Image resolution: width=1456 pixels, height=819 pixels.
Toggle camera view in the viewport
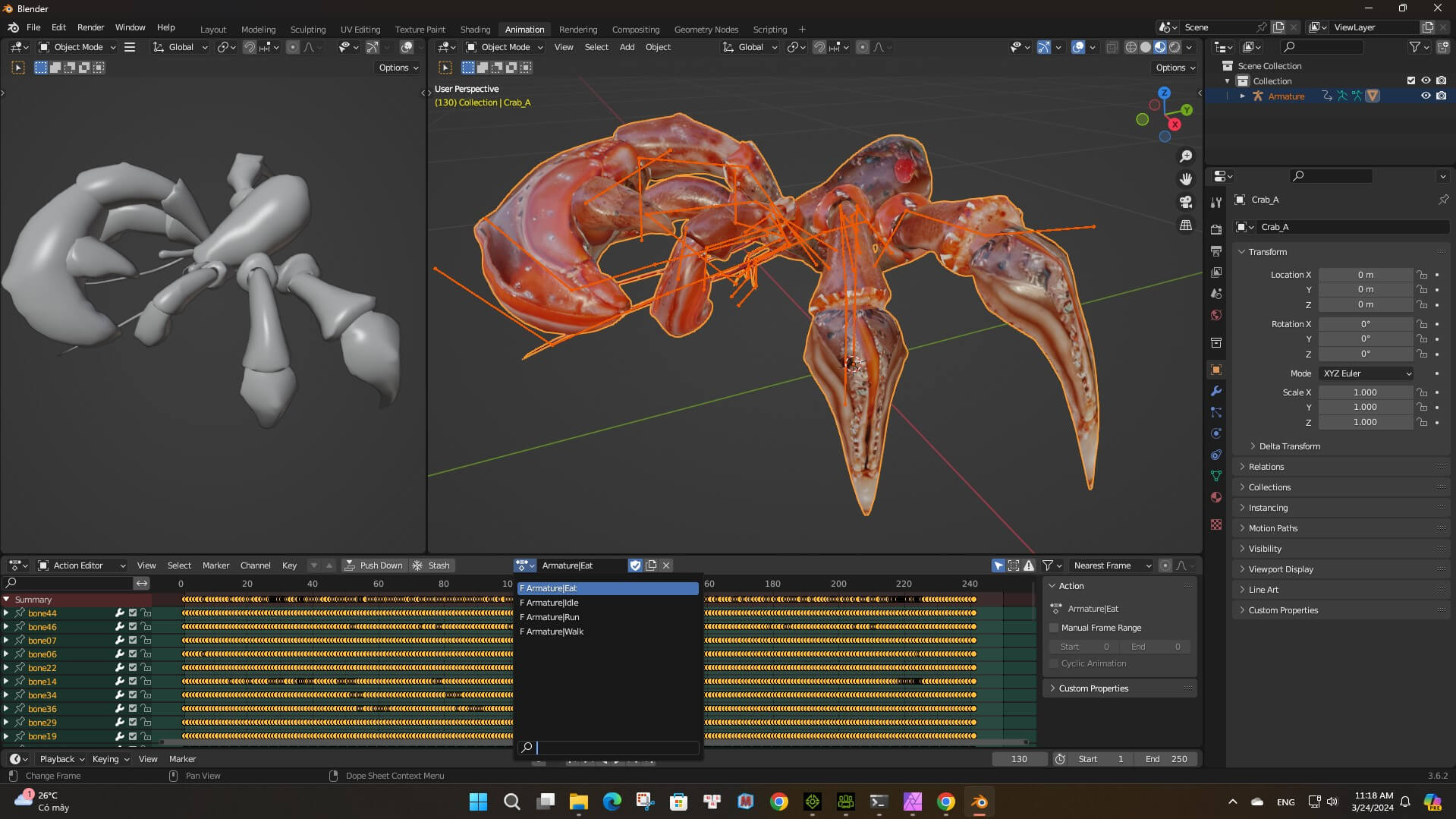click(1185, 202)
